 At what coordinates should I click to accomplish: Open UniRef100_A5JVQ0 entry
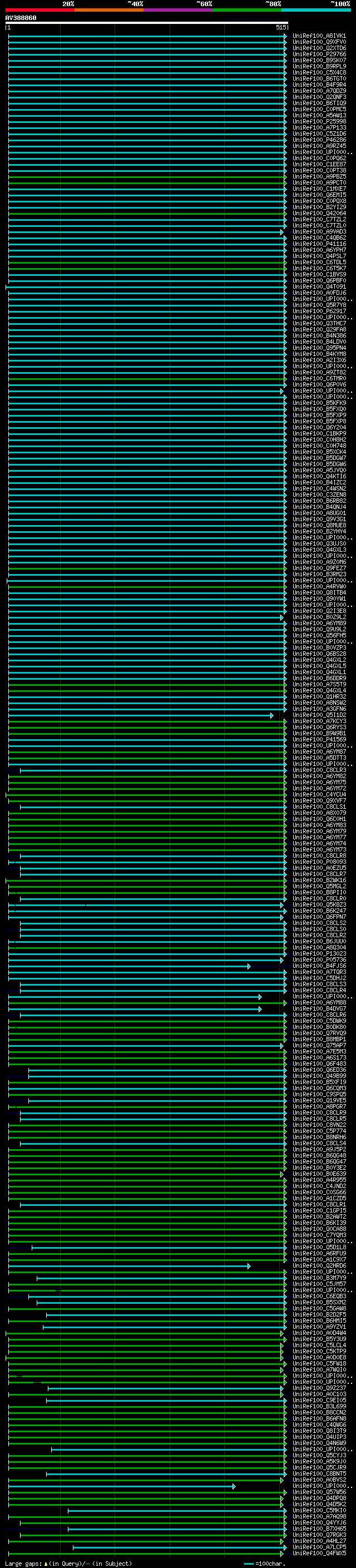coord(319,470)
